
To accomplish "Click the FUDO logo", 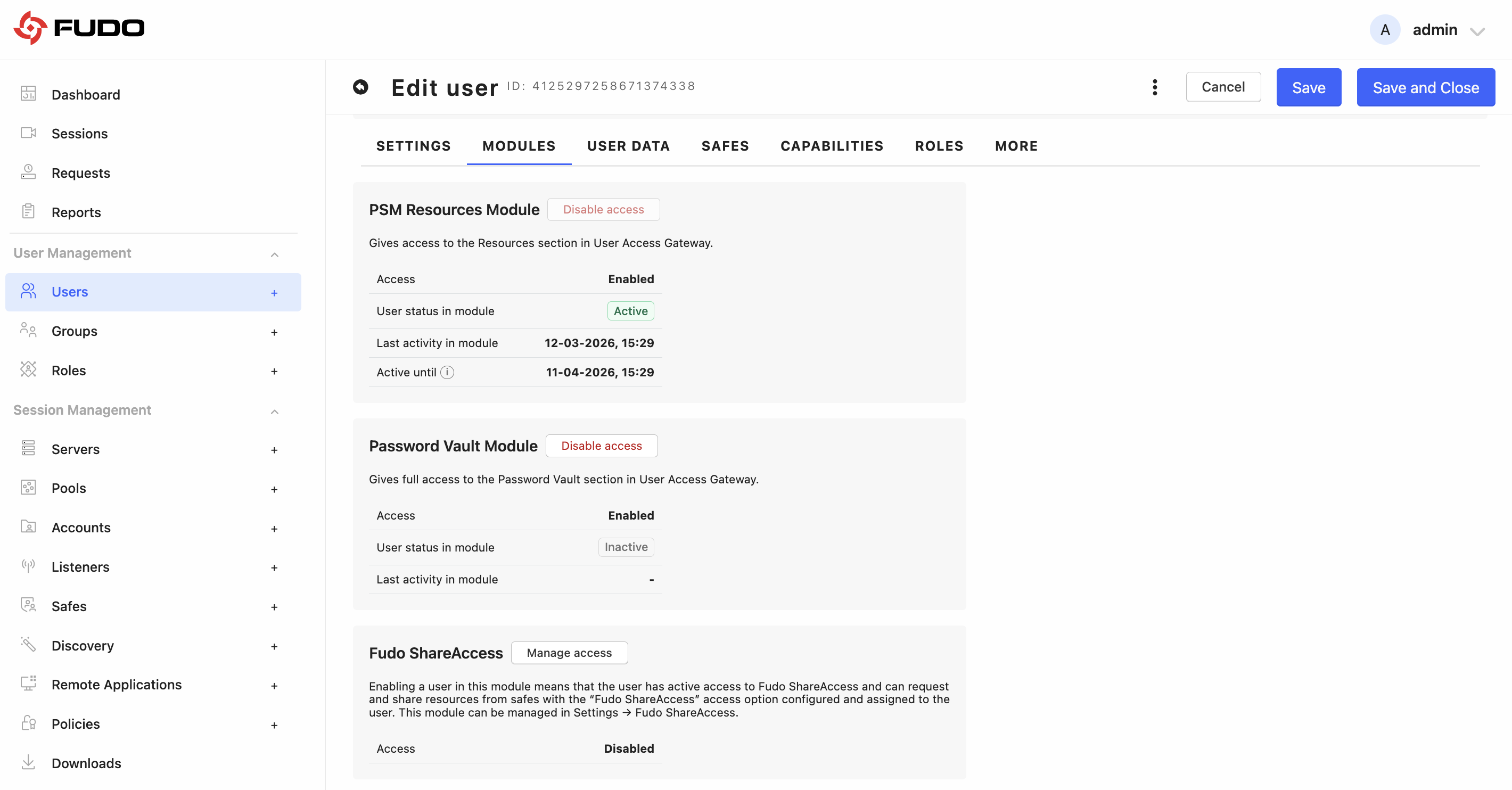I will [79, 28].
